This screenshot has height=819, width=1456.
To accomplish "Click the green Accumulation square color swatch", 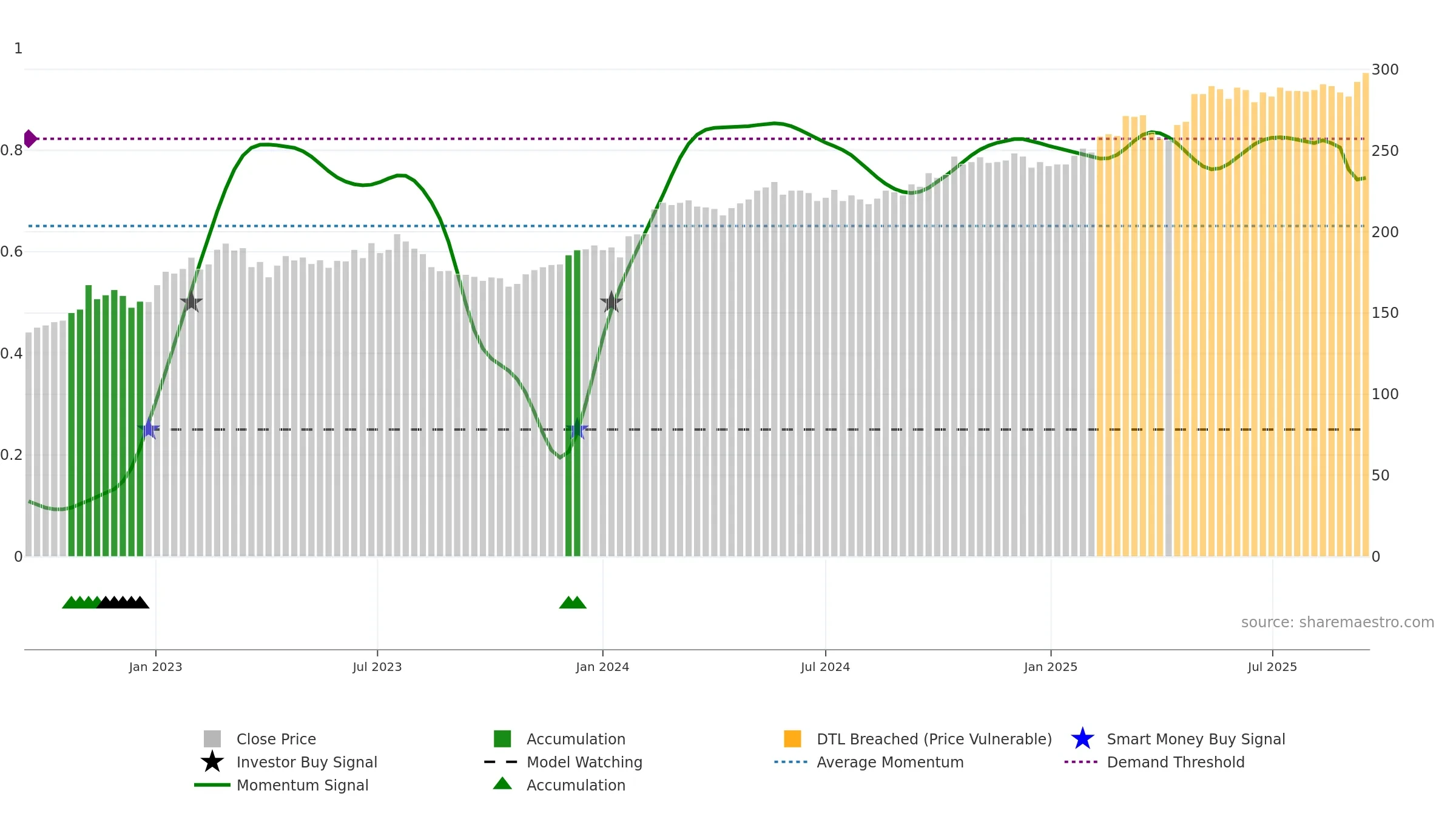I will [502, 739].
